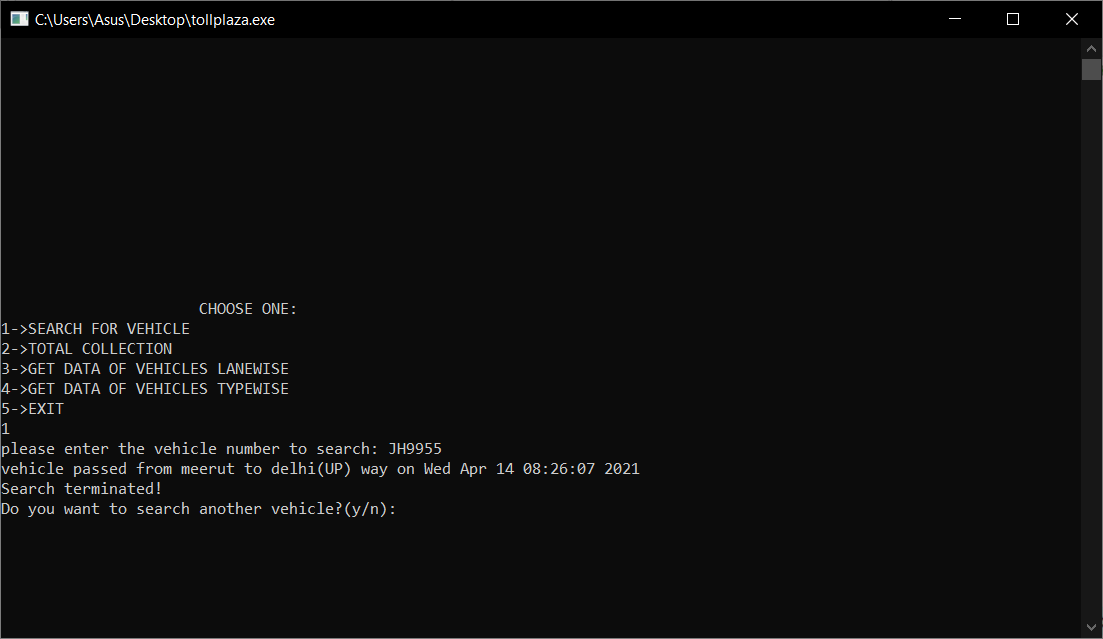Click GET DATA OF VEHICLES LANEWISE option
This screenshot has width=1103, height=639.
pyautogui.click(x=145, y=368)
